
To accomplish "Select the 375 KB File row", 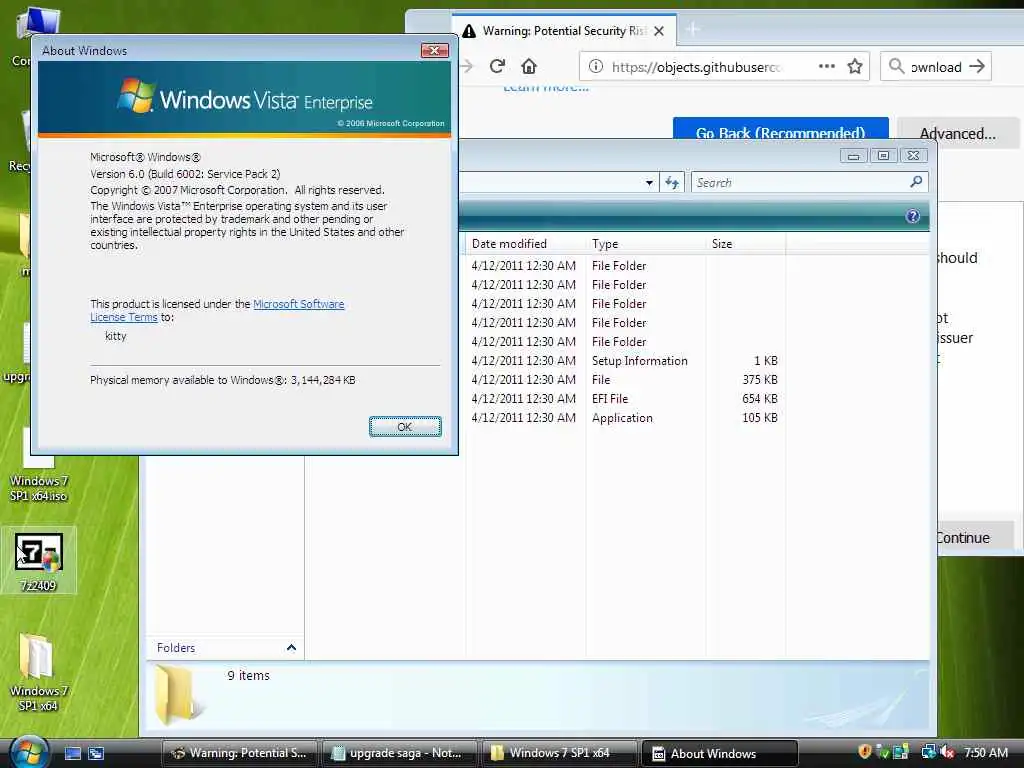I will (x=624, y=379).
